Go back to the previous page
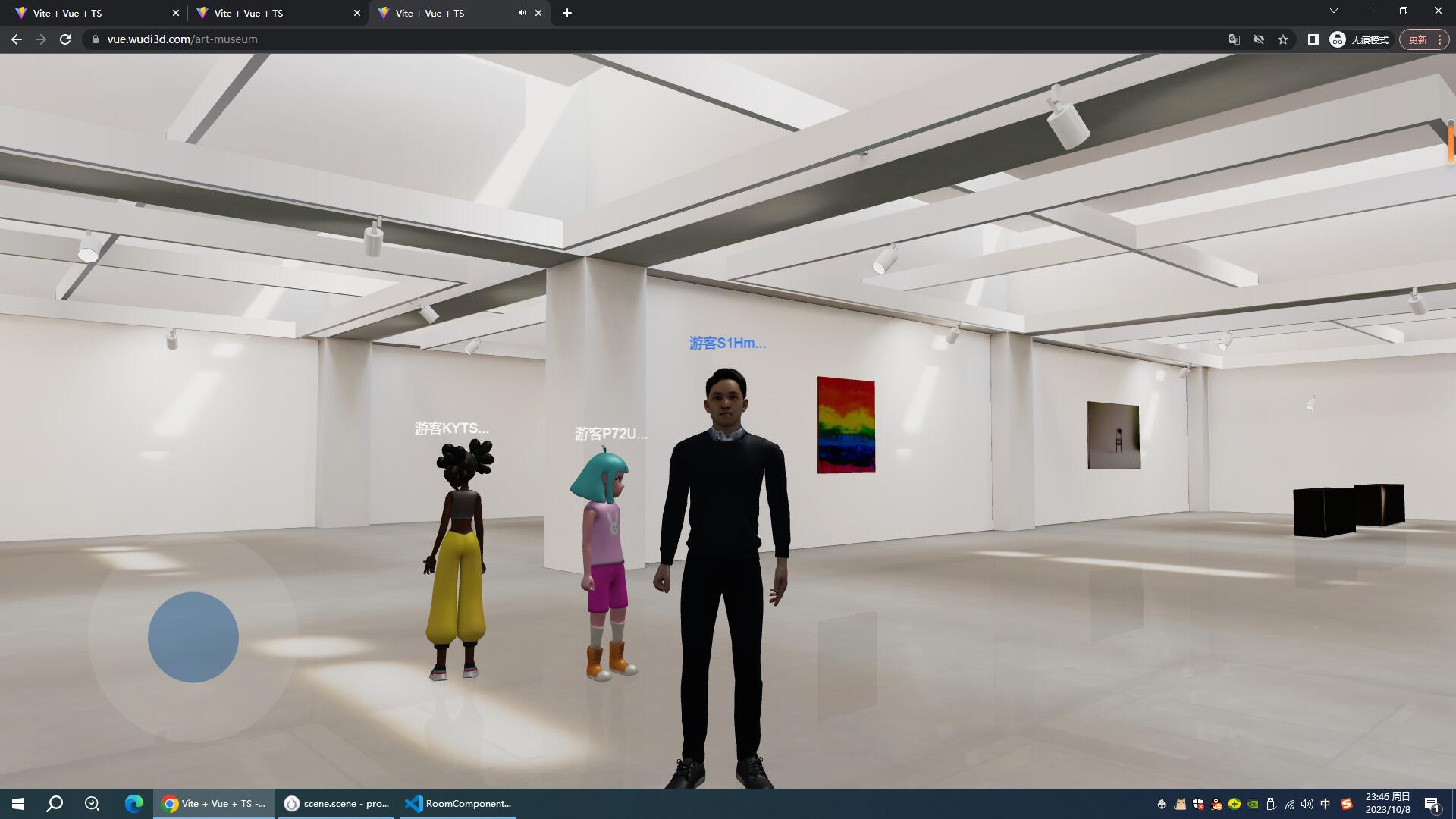This screenshot has width=1456, height=819. point(17,39)
